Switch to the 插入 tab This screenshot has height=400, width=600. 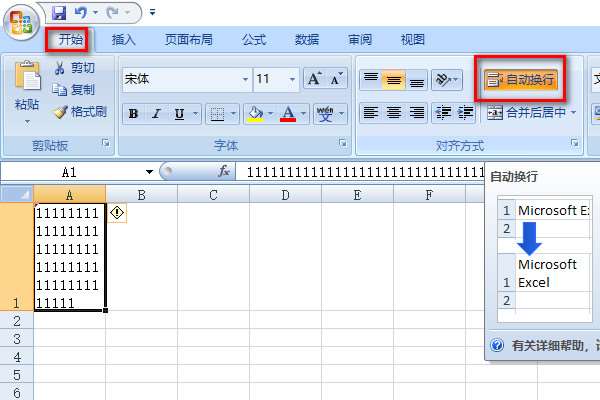pyautogui.click(x=124, y=39)
